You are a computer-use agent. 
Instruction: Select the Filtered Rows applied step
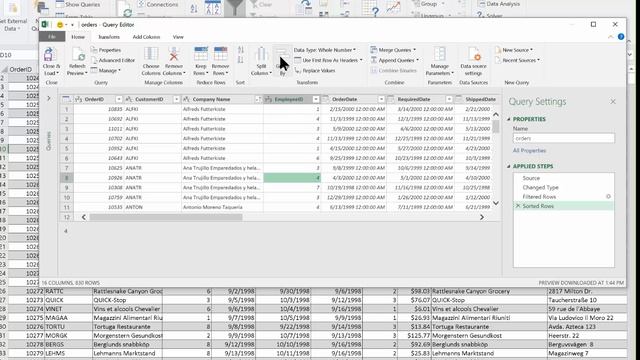click(539, 197)
